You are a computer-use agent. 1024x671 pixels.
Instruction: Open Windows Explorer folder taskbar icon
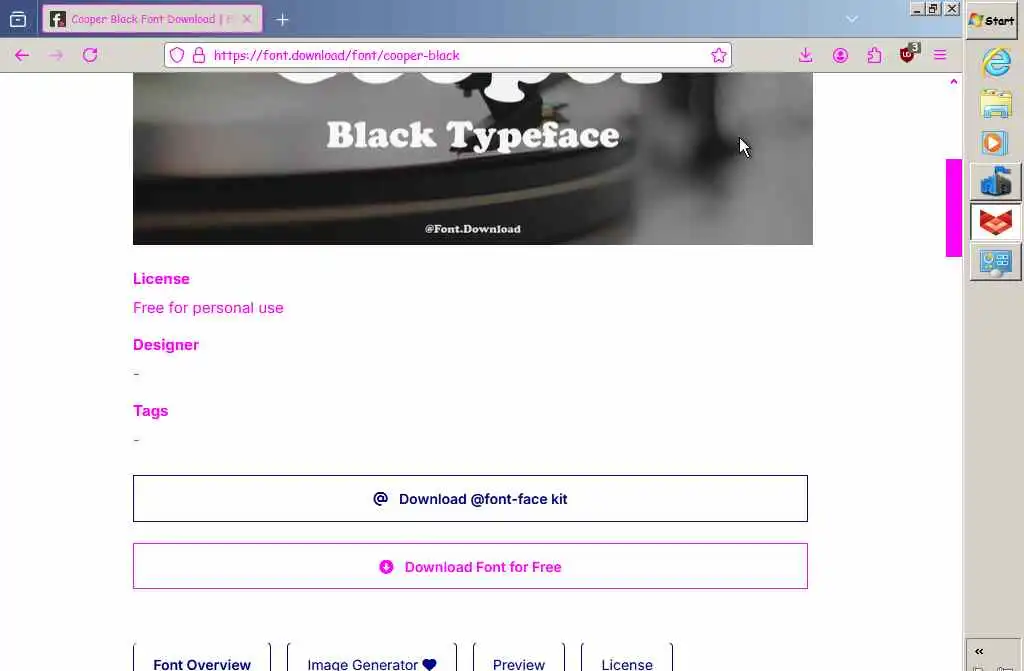point(996,105)
